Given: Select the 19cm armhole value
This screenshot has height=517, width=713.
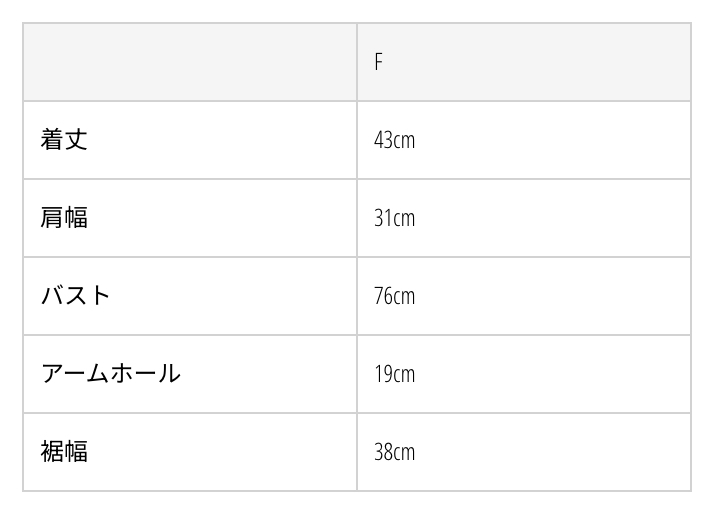Looking at the screenshot, I should coord(394,374).
